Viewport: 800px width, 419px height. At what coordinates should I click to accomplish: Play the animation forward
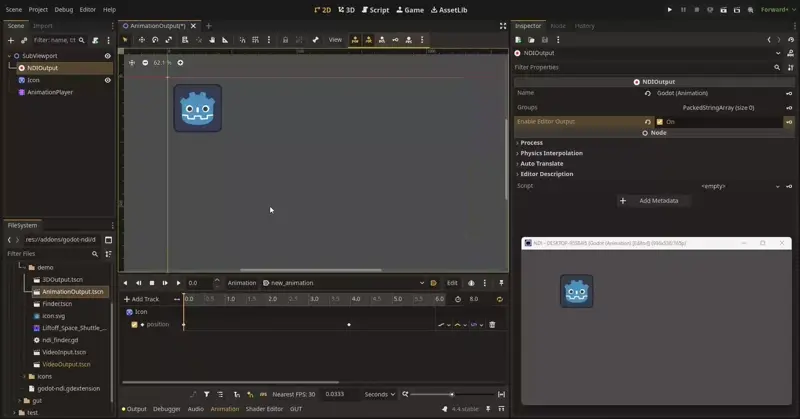tap(178, 283)
